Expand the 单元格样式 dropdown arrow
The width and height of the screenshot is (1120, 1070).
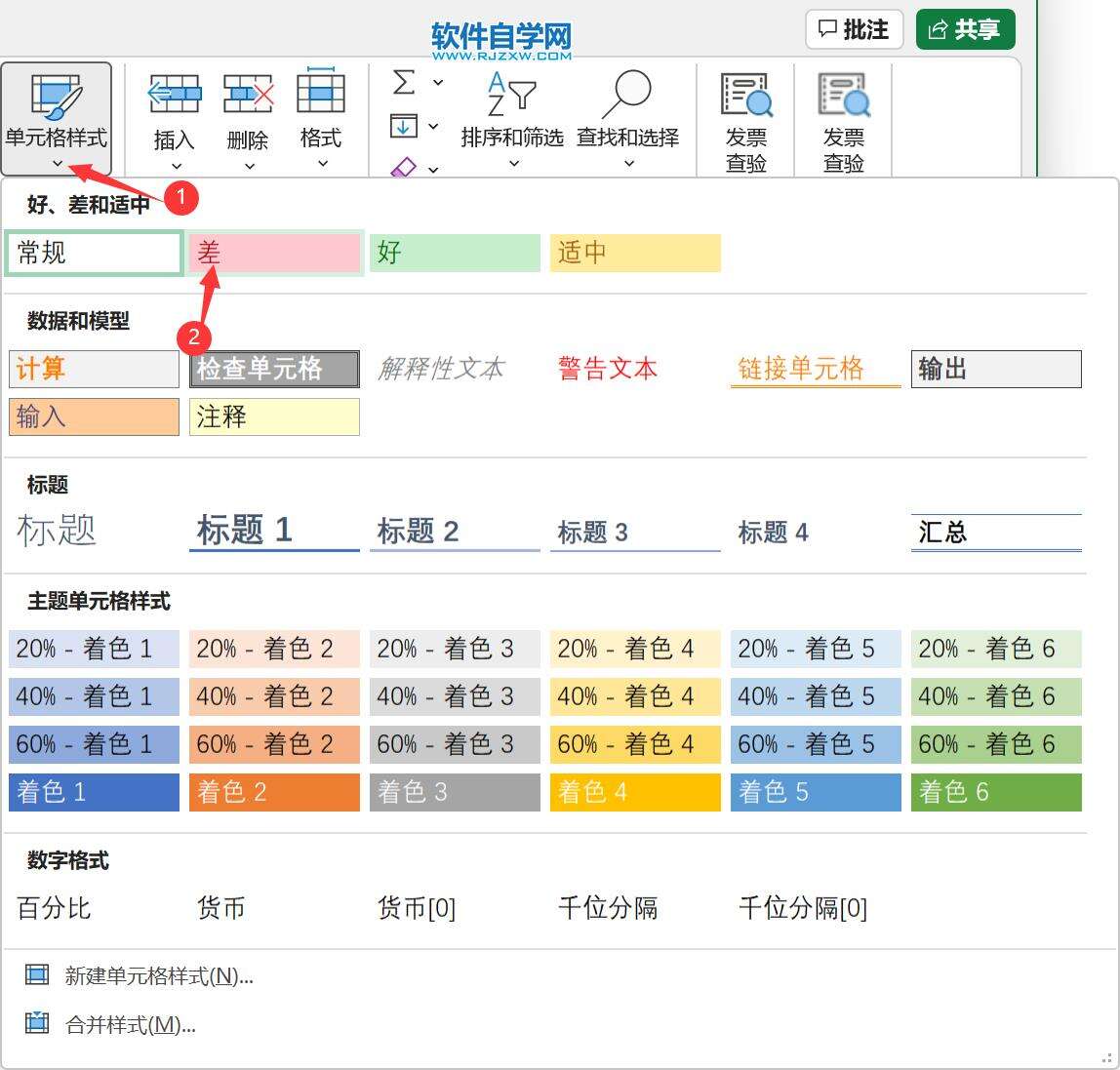point(56,163)
